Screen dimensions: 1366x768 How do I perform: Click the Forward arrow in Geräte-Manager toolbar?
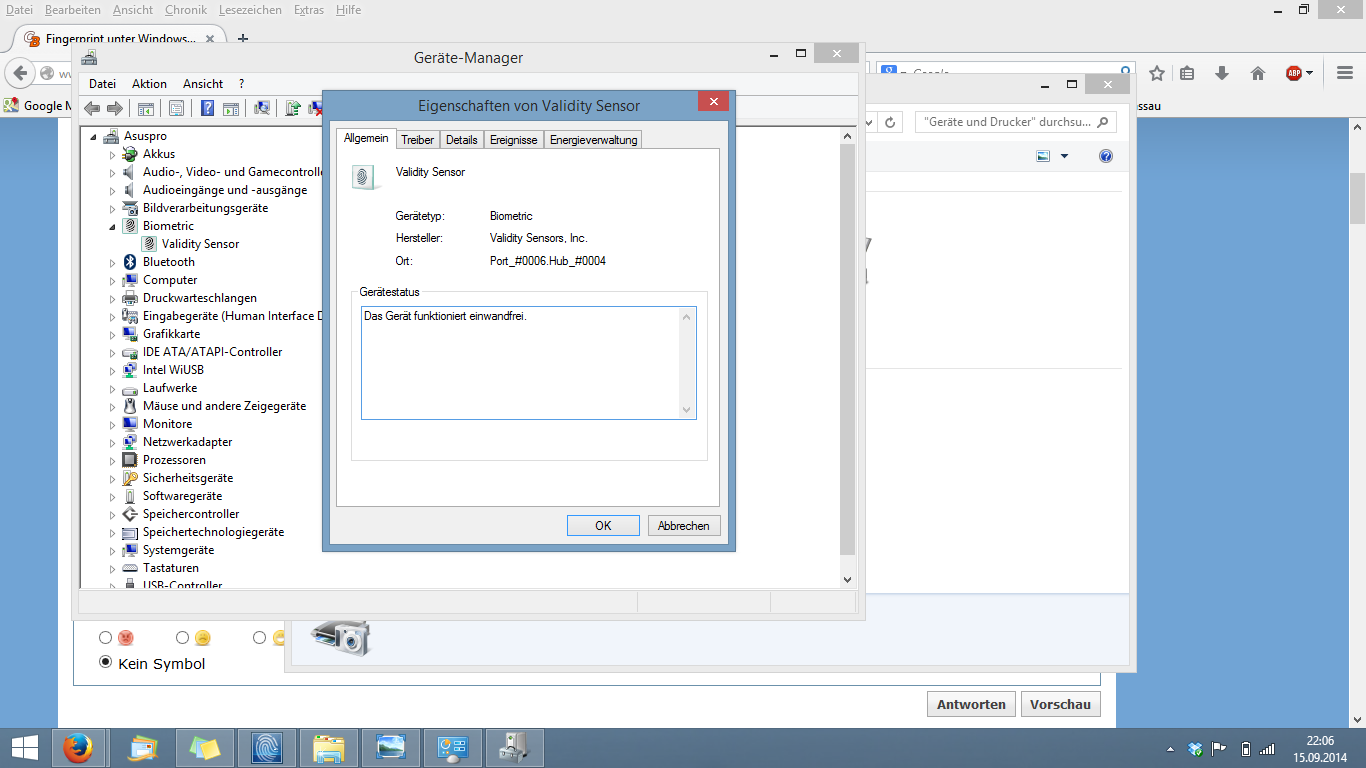click(115, 108)
